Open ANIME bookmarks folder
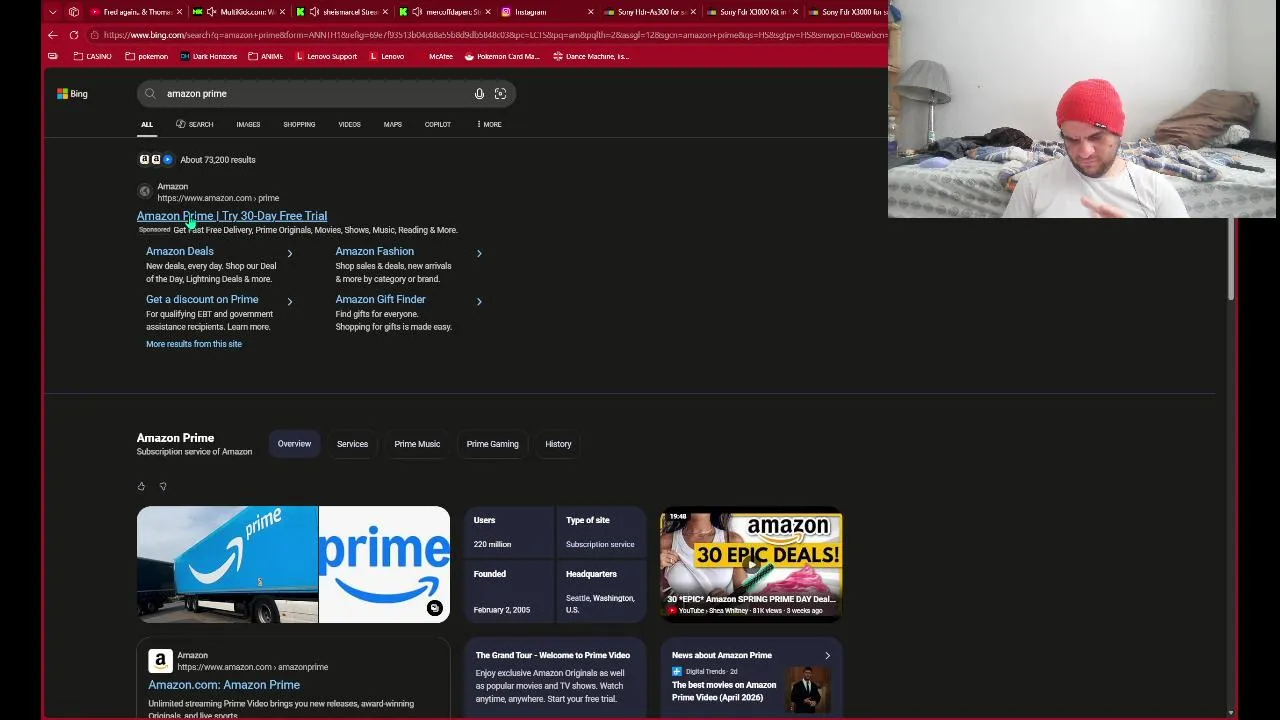This screenshot has width=1280, height=720. pos(266,56)
